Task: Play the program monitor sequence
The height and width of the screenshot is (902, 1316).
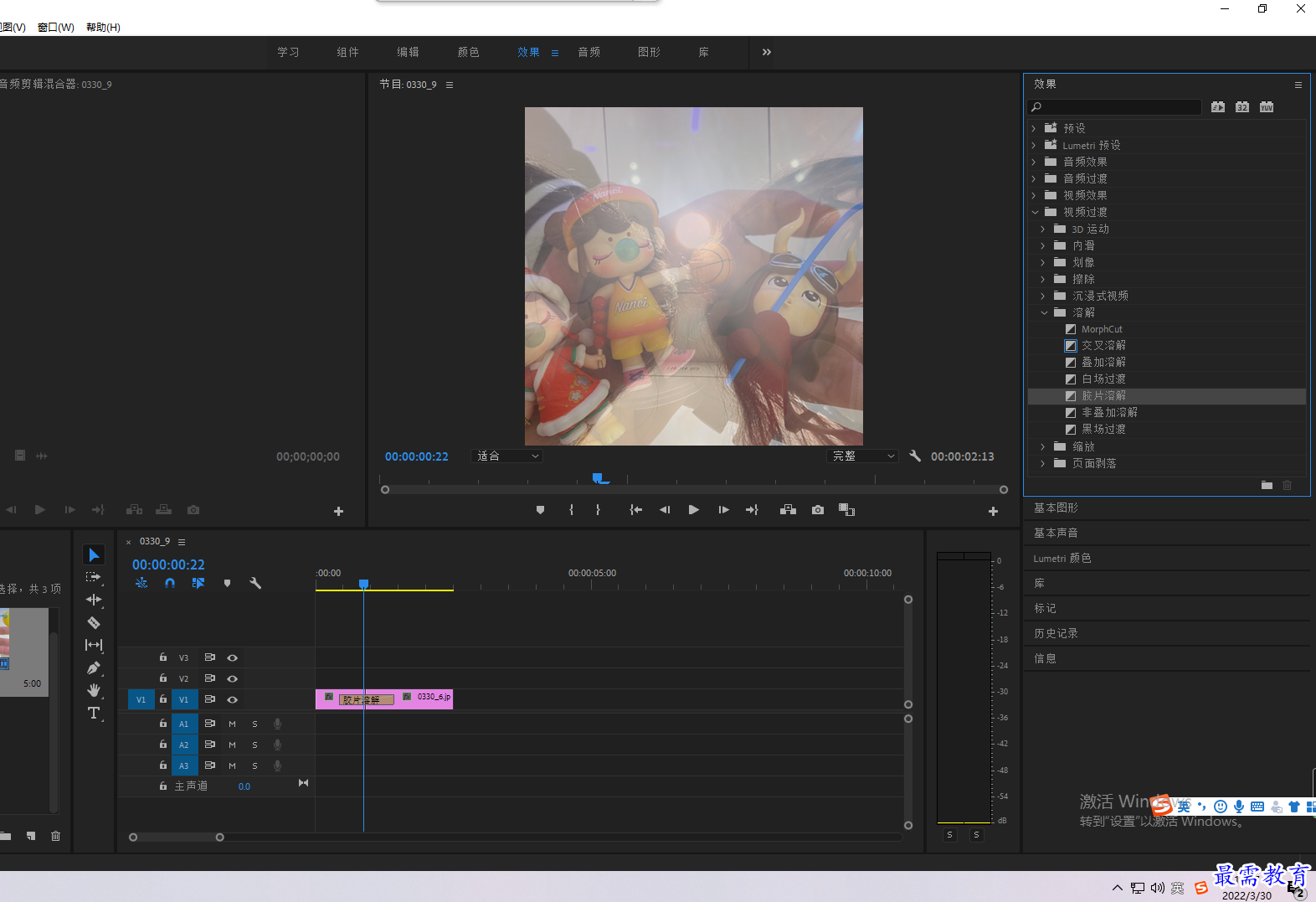Action: click(x=693, y=510)
